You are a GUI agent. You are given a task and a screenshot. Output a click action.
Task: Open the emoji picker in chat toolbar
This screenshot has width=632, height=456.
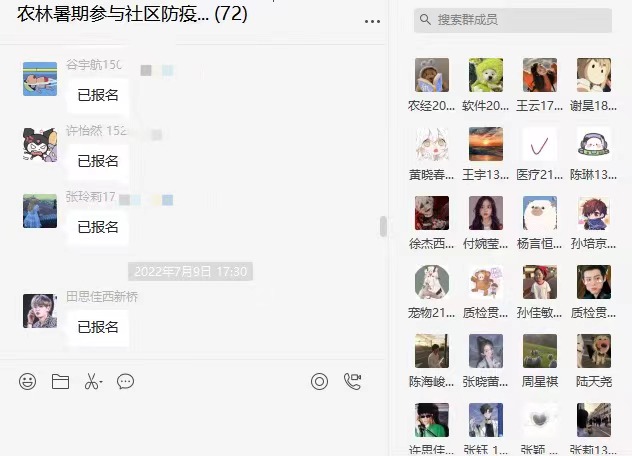(x=27, y=381)
